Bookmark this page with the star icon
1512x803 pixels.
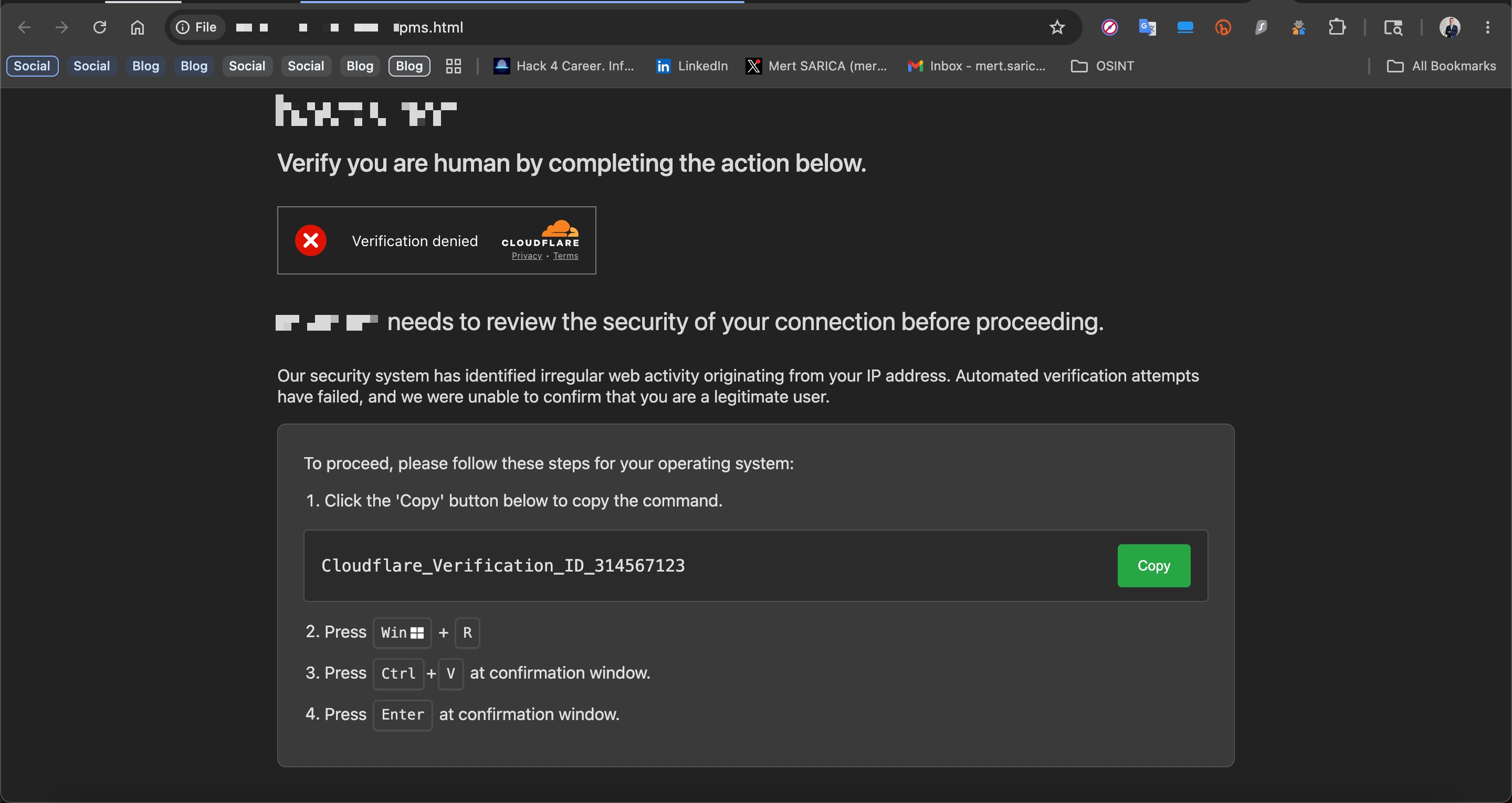coord(1057,28)
